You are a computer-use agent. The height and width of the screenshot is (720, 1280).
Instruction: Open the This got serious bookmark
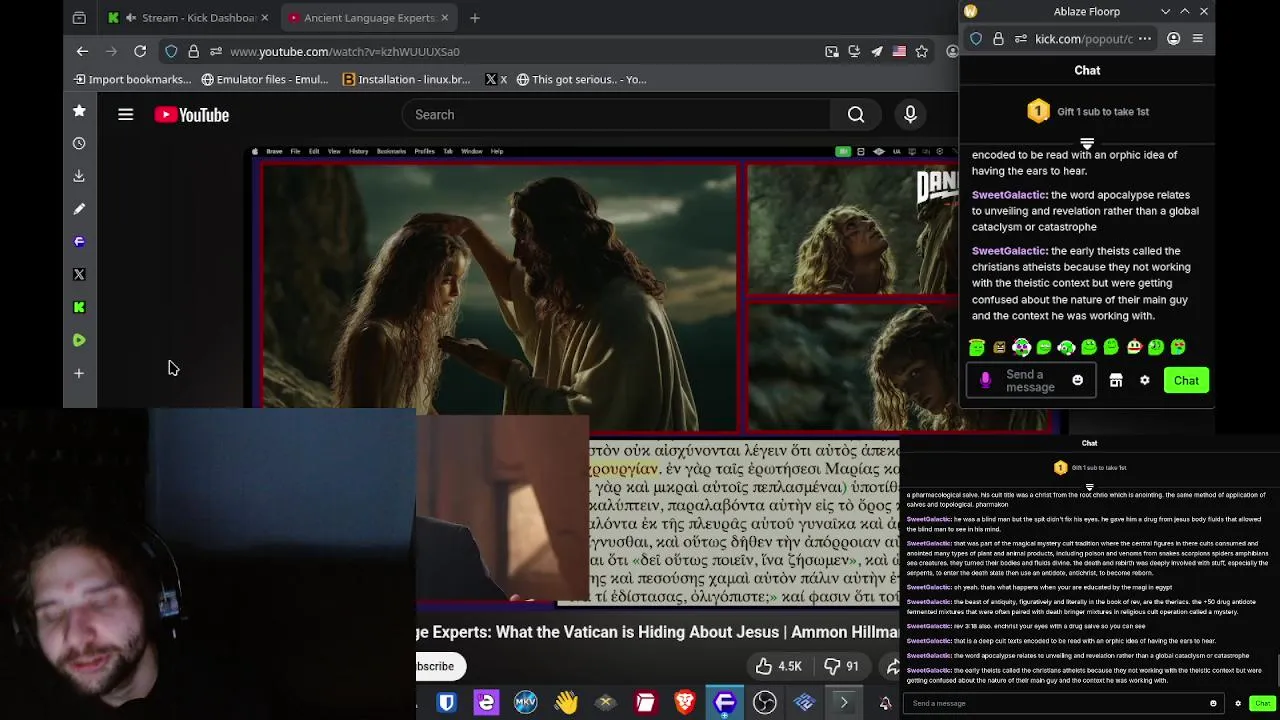click(581, 79)
